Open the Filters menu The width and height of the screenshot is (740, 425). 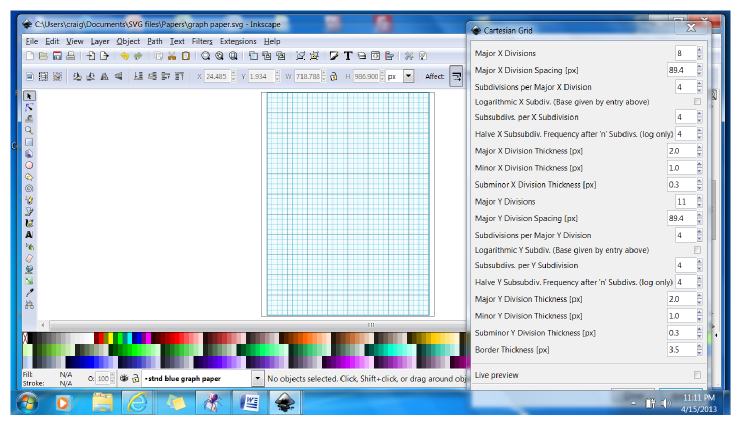(202, 42)
